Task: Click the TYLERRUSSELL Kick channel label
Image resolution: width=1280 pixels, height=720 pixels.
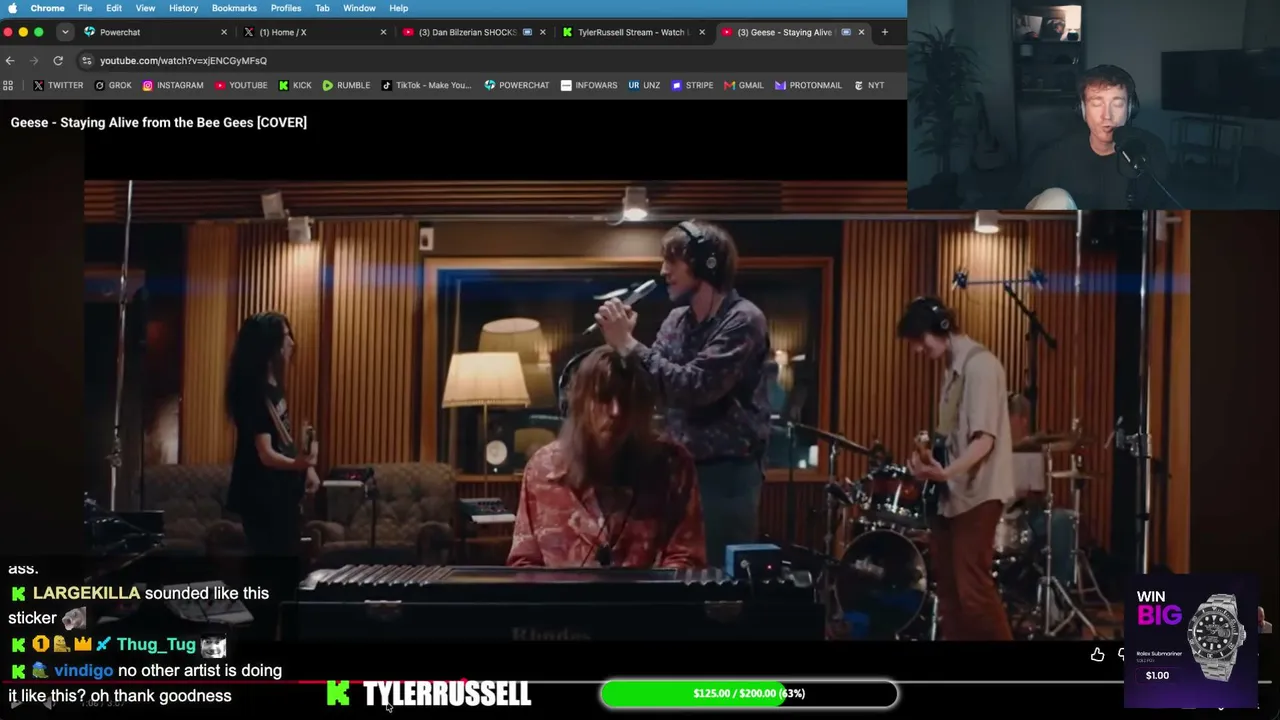Action: [x=429, y=694]
